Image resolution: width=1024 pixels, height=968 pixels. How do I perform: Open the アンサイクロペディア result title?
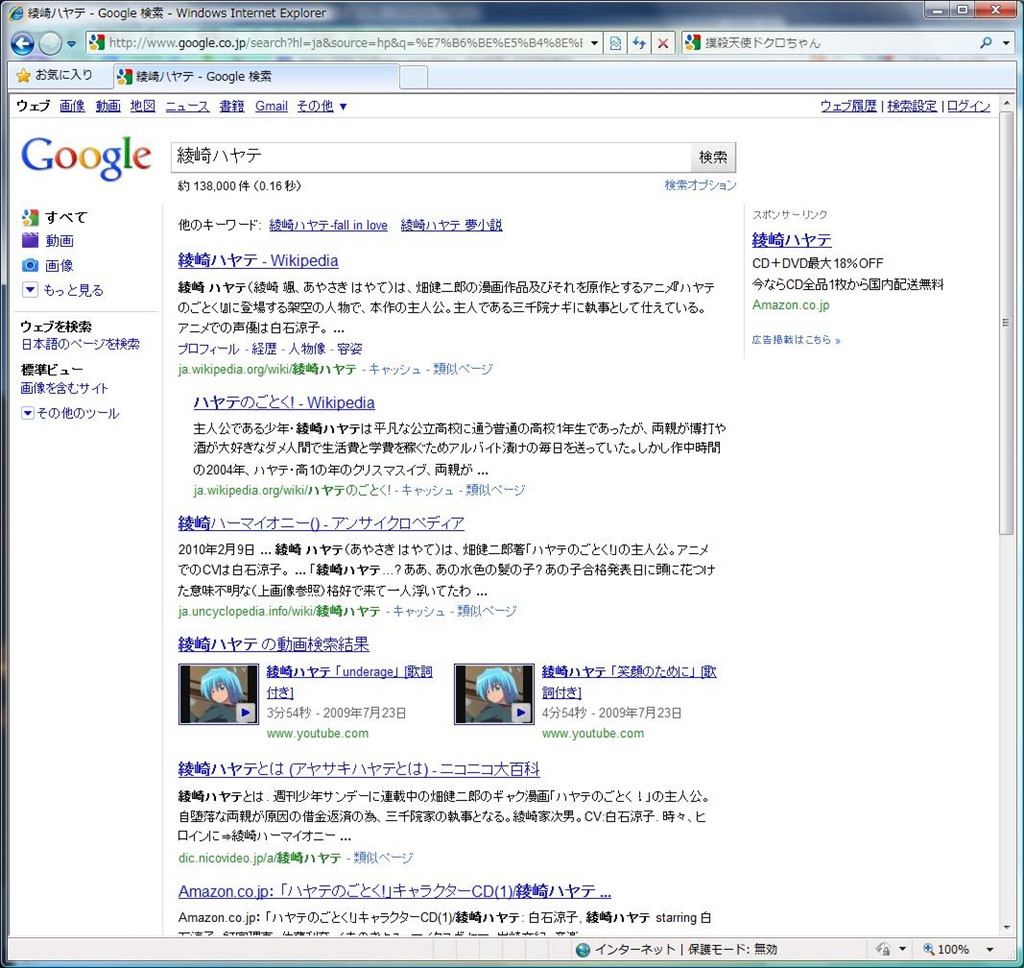(321, 523)
